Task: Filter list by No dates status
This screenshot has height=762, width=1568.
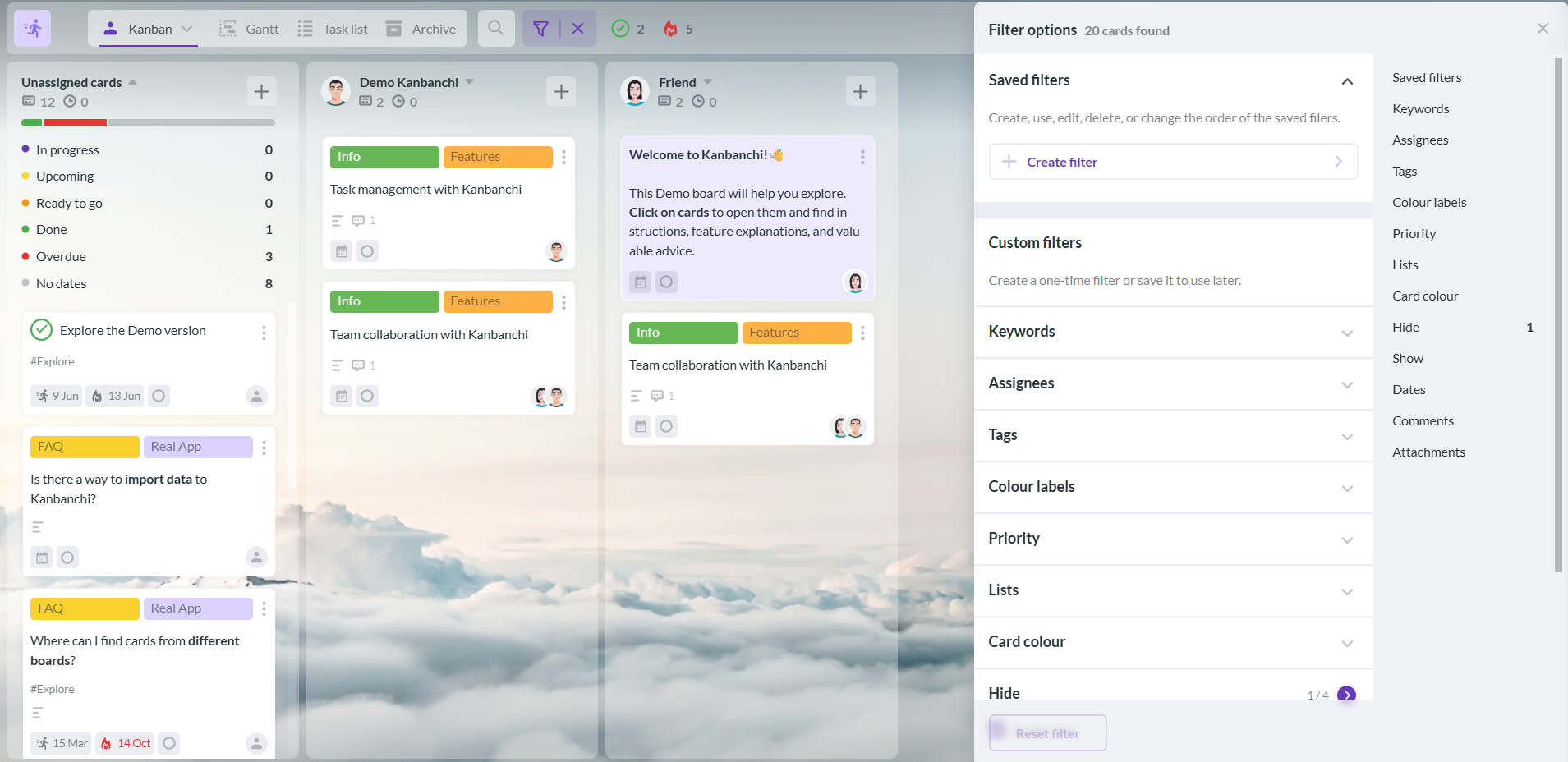Action: (147, 284)
